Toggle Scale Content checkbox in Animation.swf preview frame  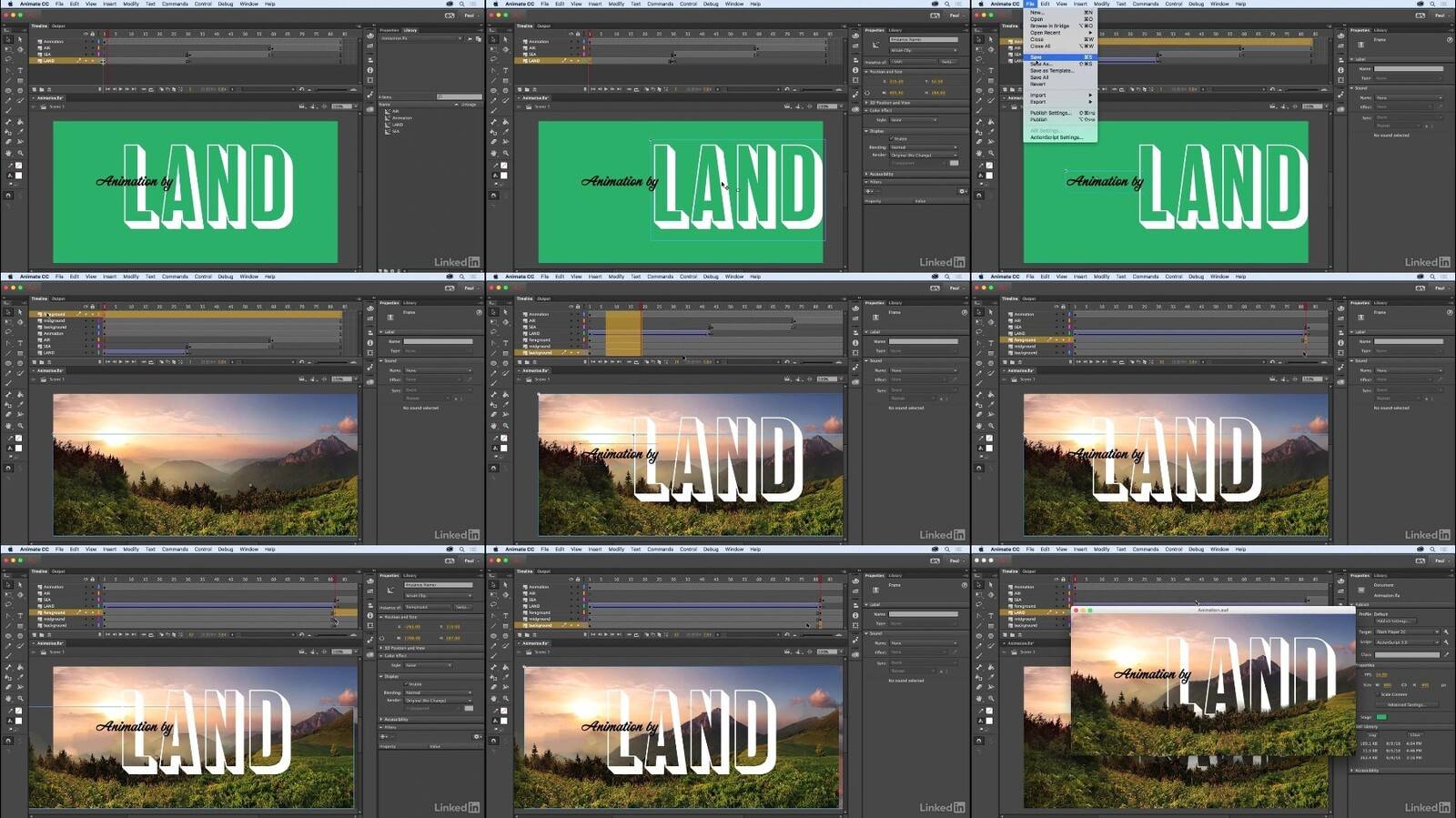point(1378,694)
